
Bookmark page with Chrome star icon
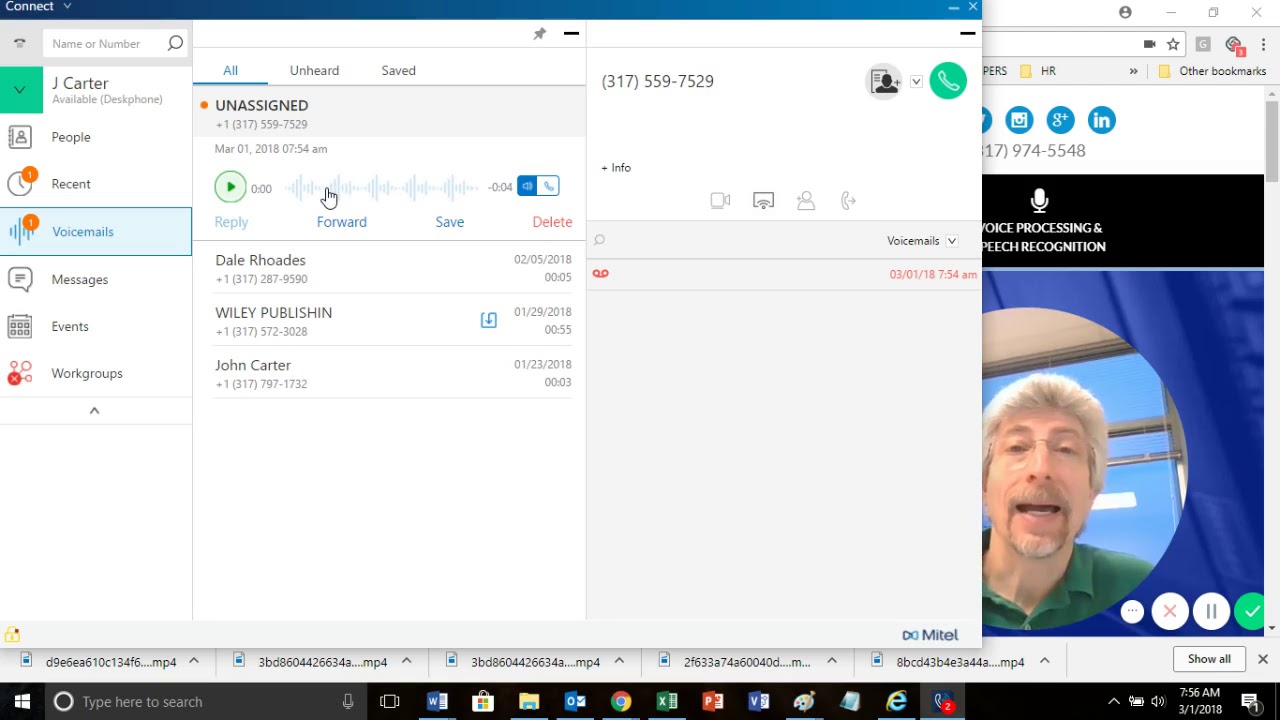[1173, 44]
